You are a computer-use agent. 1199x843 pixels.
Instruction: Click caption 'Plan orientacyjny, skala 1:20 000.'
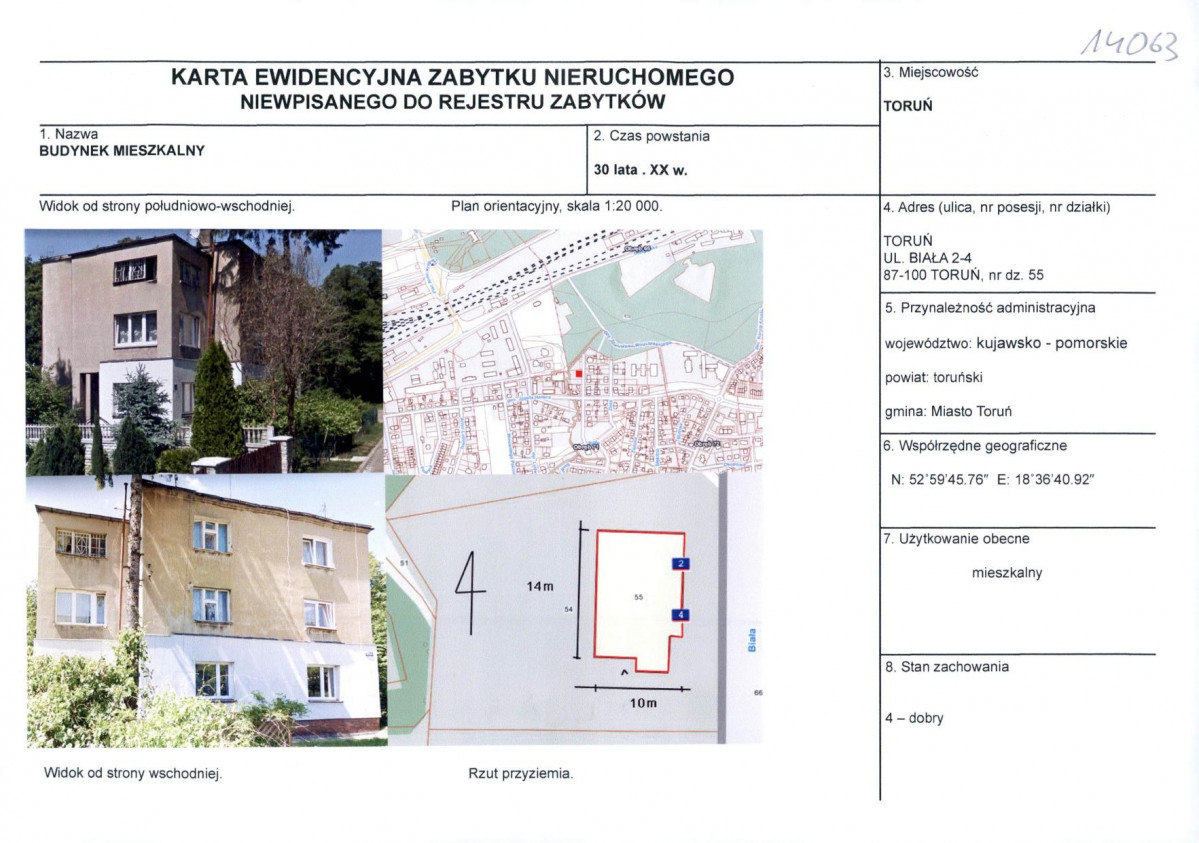click(557, 207)
